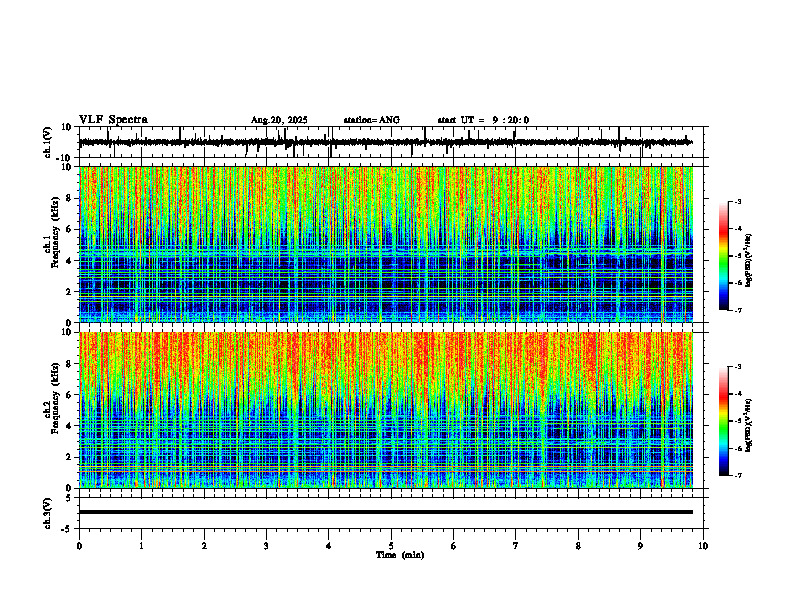Click the ch.1 spectrogram color scale bar

coord(724,256)
